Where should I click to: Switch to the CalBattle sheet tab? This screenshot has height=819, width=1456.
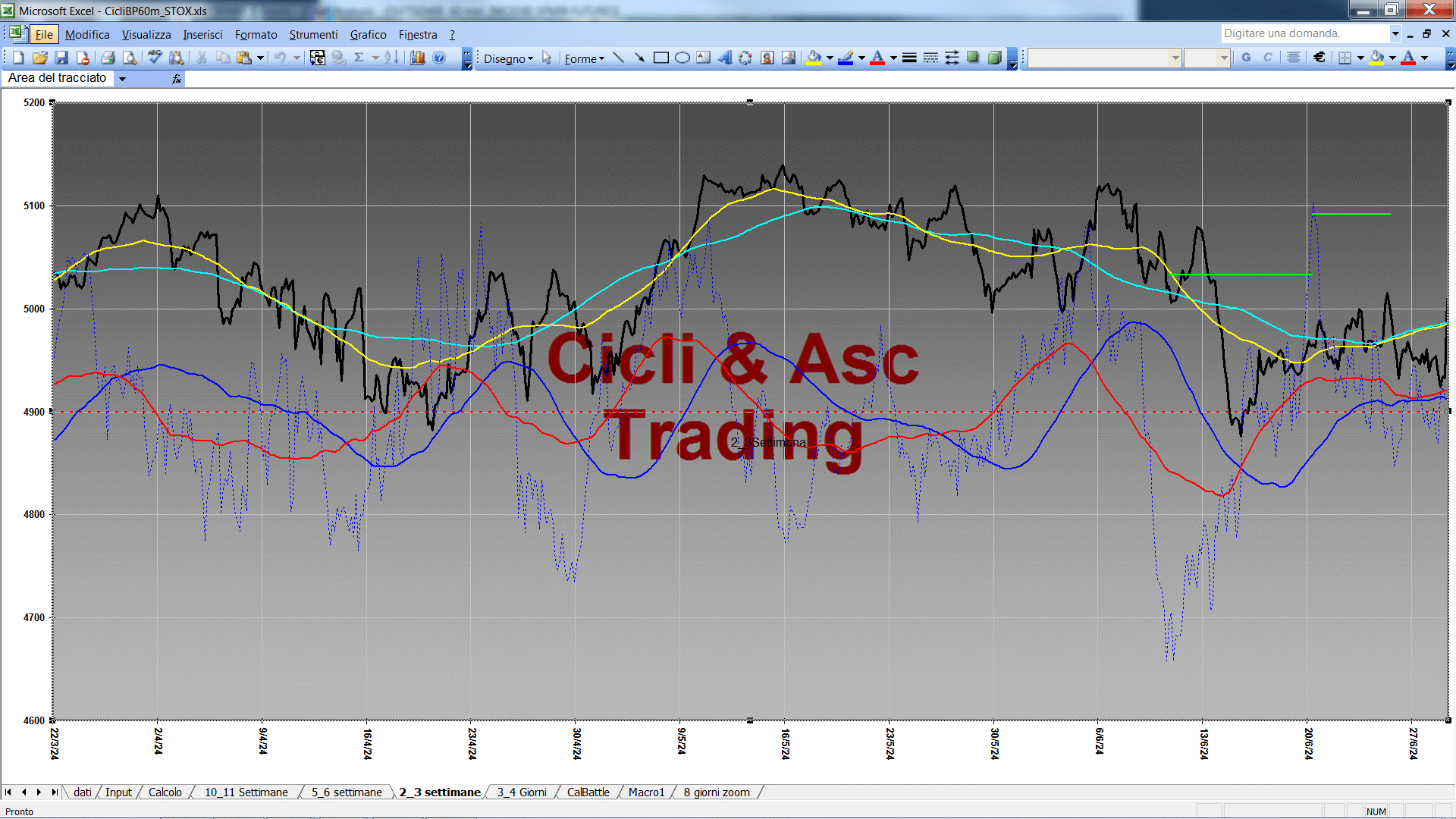(x=588, y=792)
